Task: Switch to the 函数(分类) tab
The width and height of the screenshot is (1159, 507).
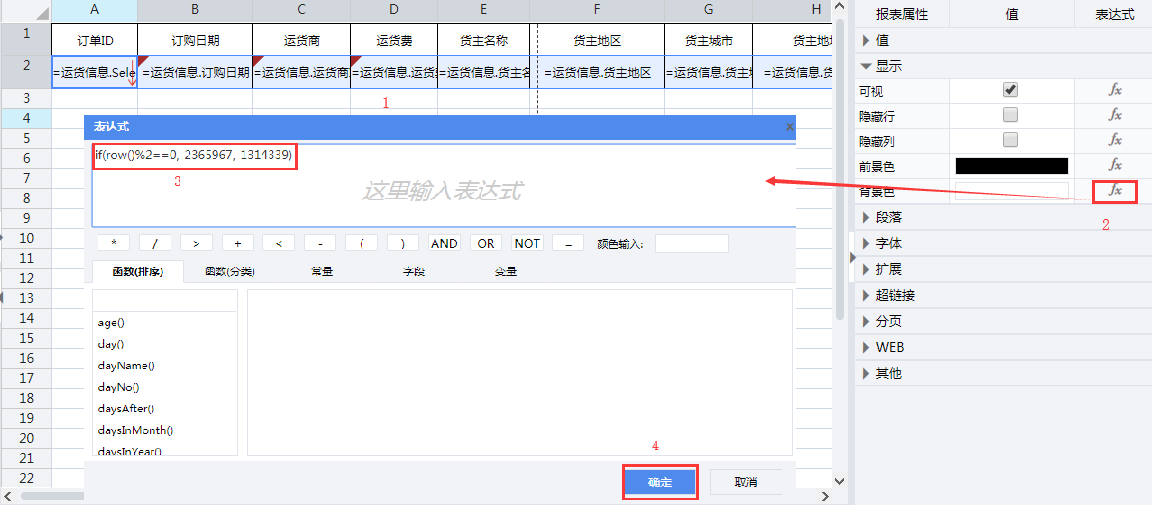Action: [x=230, y=271]
